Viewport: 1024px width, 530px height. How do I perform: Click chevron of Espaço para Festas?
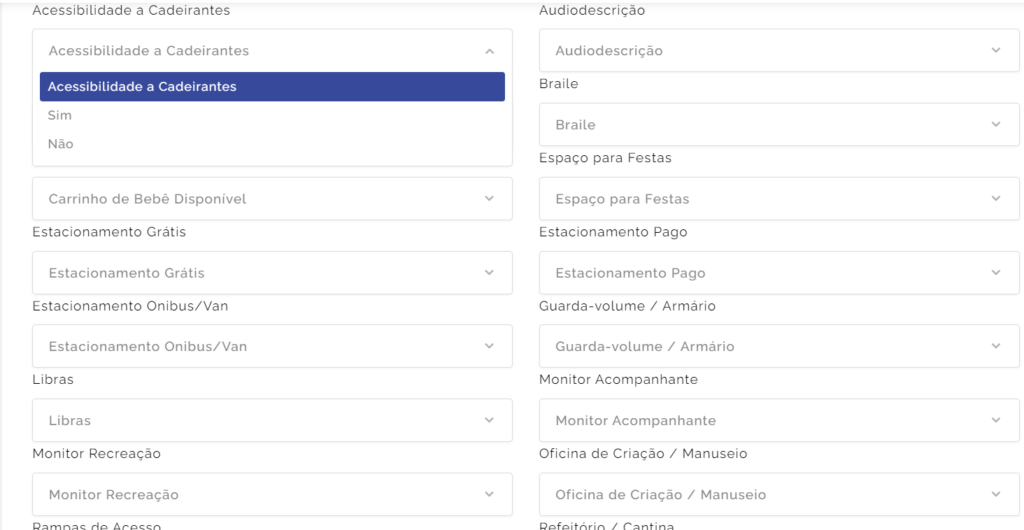pos(996,198)
